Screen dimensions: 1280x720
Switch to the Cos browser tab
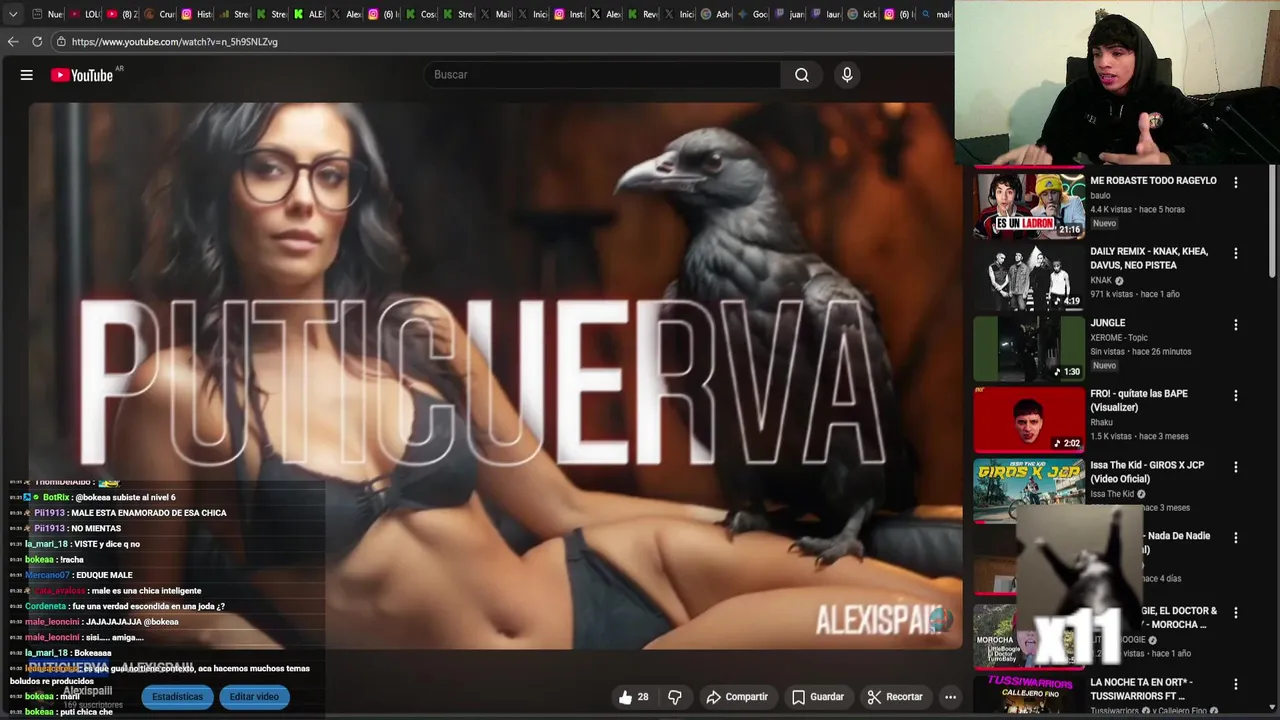coord(421,14)
